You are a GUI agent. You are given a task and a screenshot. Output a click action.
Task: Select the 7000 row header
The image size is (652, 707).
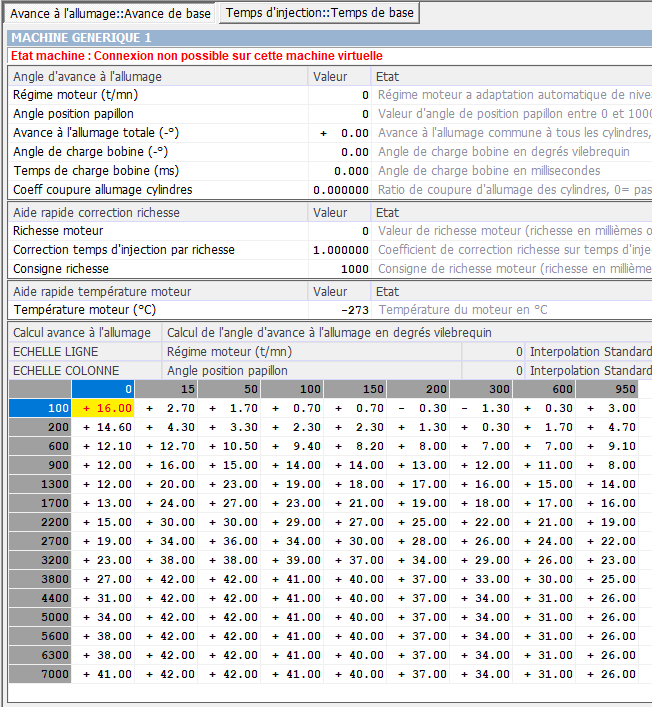[40, 674]
